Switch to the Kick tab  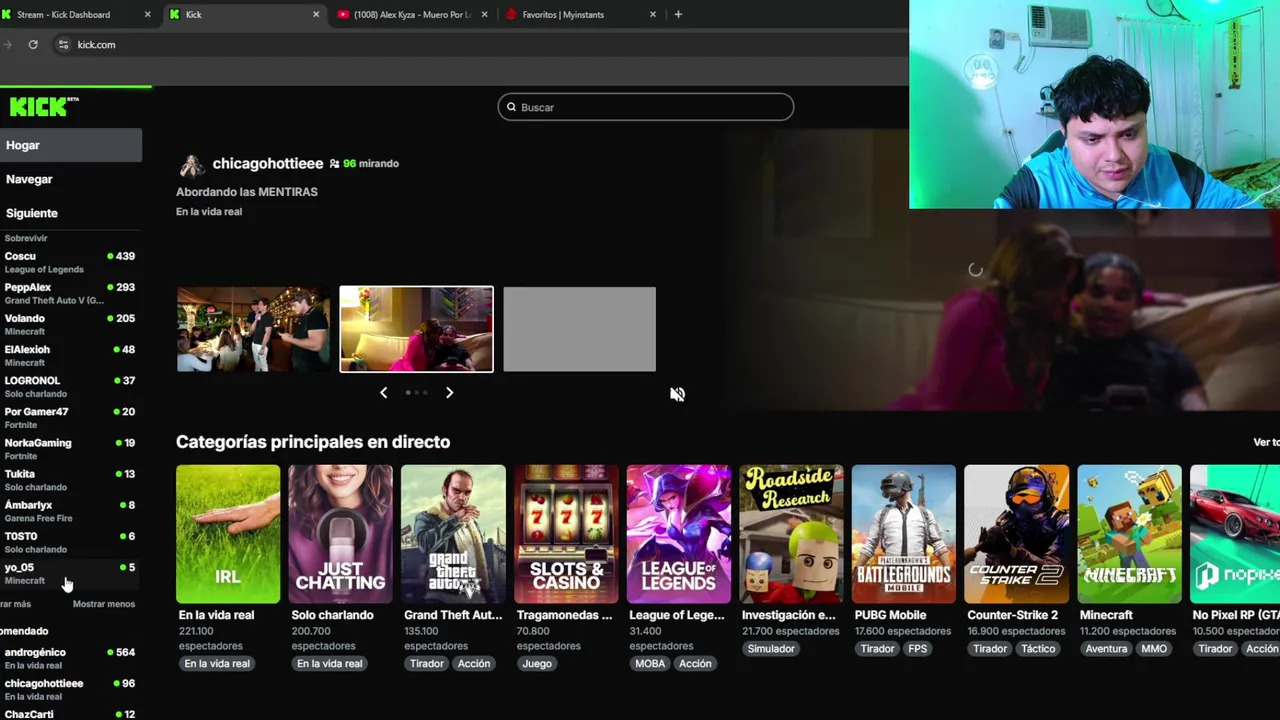click(245, 14)
